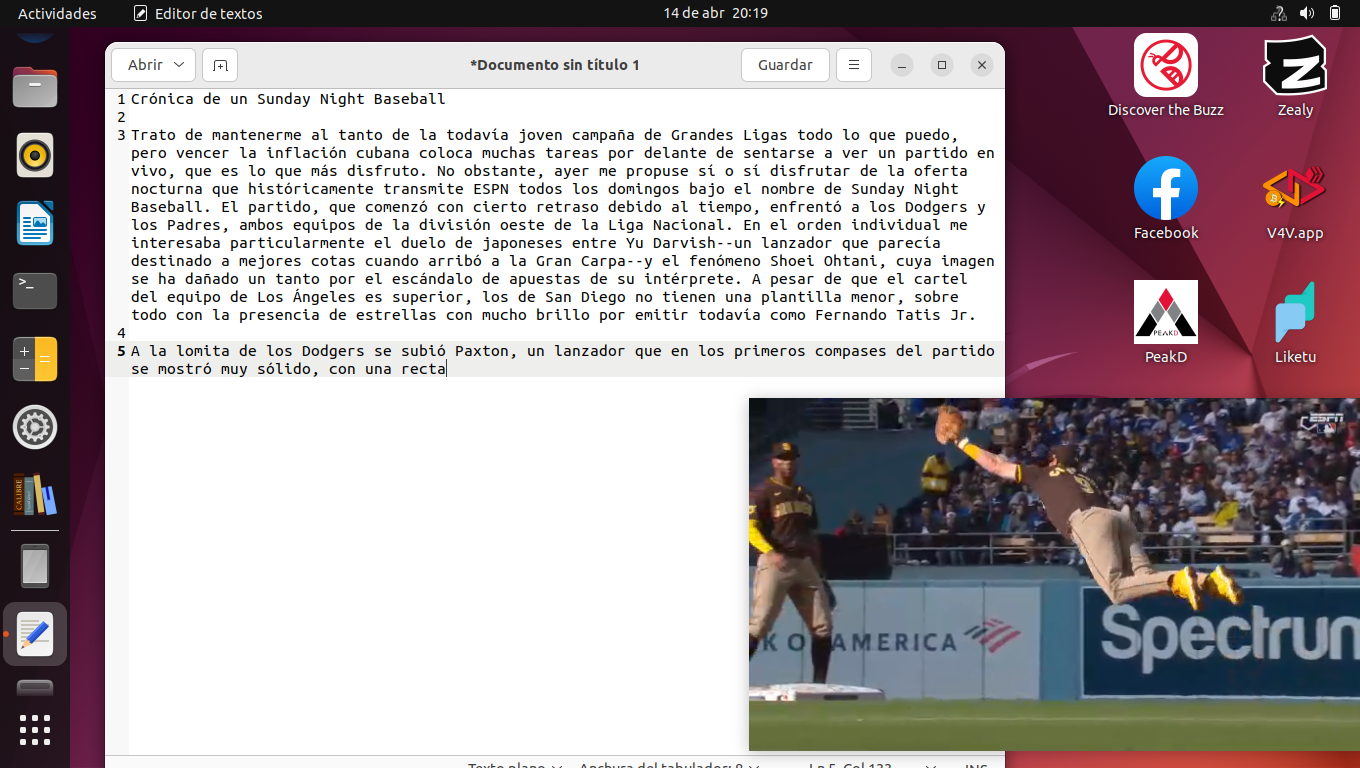Click the battery icon in the top bar
The width and height of the screenshot is (1360, 768).
click(x=1335, y=13)
